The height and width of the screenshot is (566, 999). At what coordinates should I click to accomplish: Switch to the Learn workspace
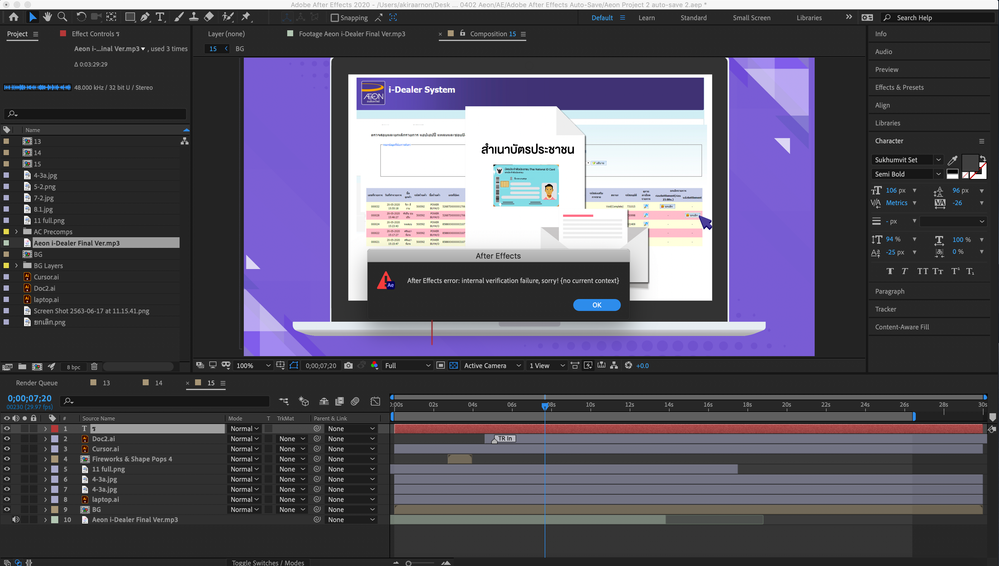coord(647,18)
